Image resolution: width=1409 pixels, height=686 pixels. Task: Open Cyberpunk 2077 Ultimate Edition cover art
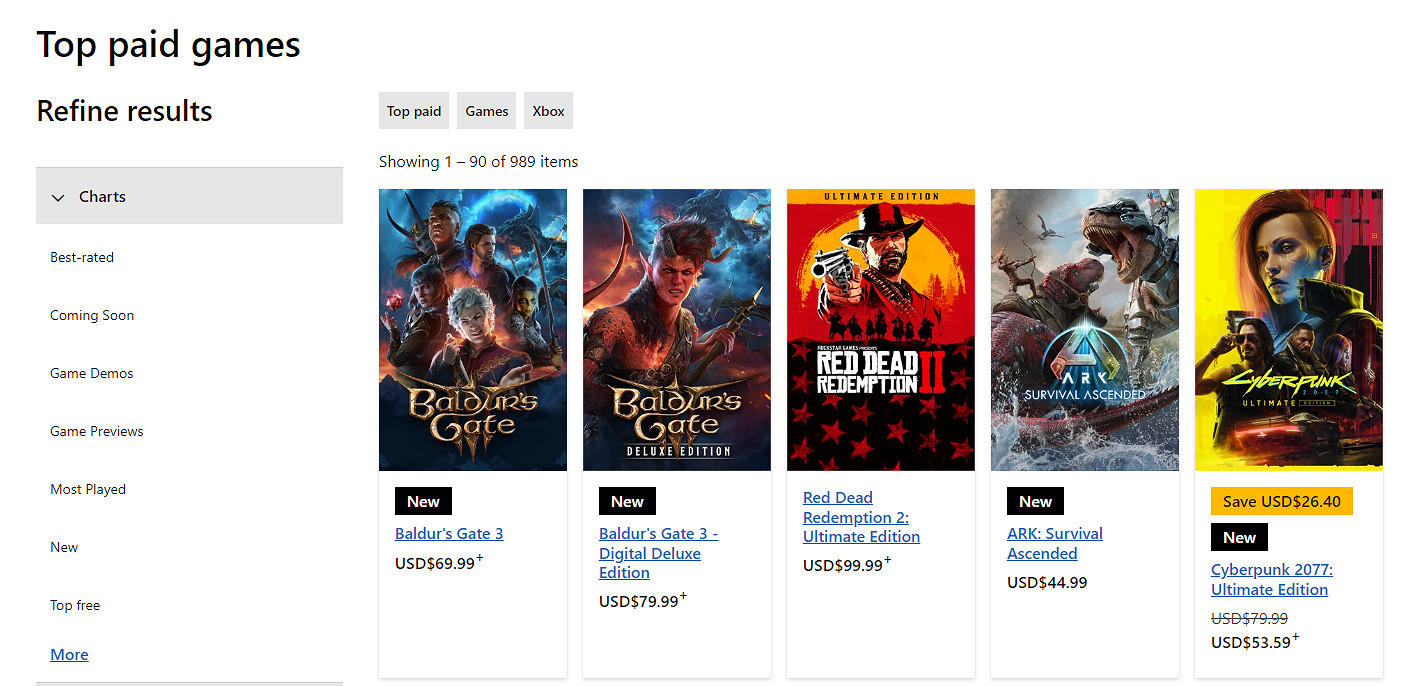[x=1289, y=329]
